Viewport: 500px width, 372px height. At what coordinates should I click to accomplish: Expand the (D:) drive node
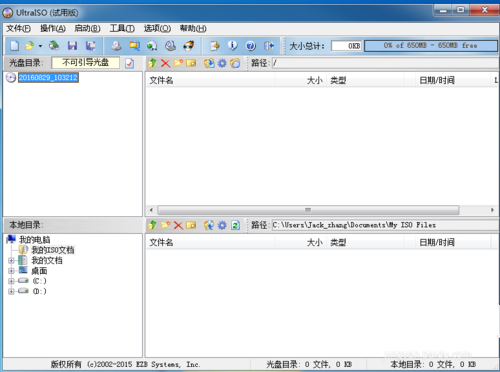(11, 291)
